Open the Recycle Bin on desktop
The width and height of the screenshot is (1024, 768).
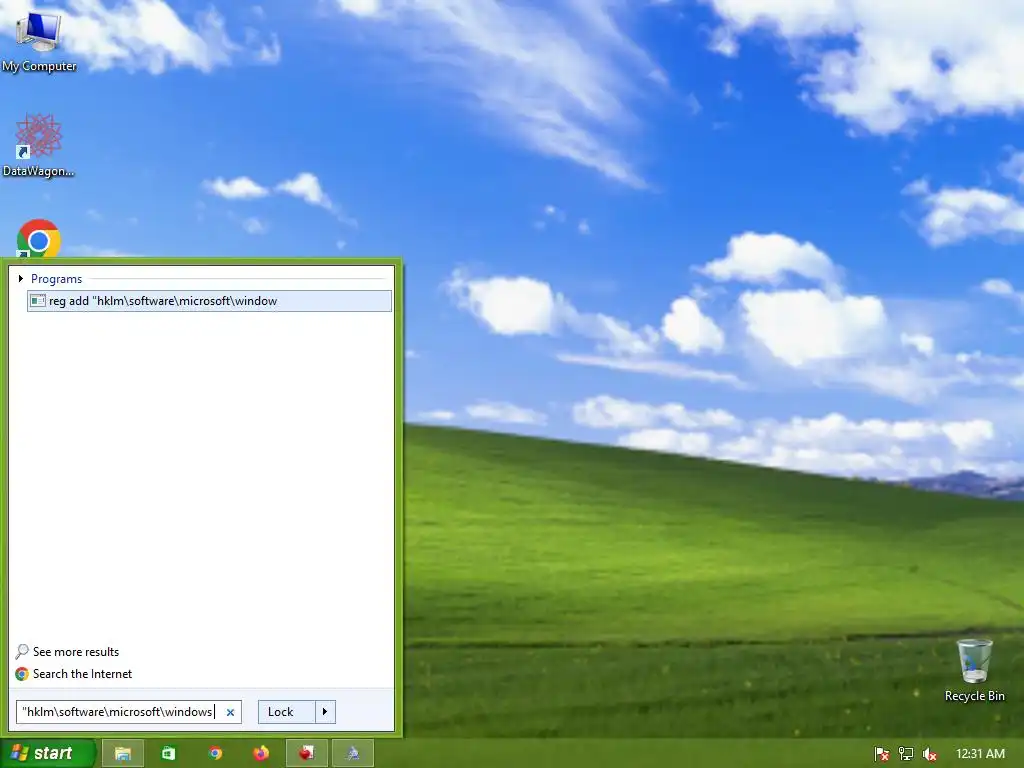[x=974, y=671]
